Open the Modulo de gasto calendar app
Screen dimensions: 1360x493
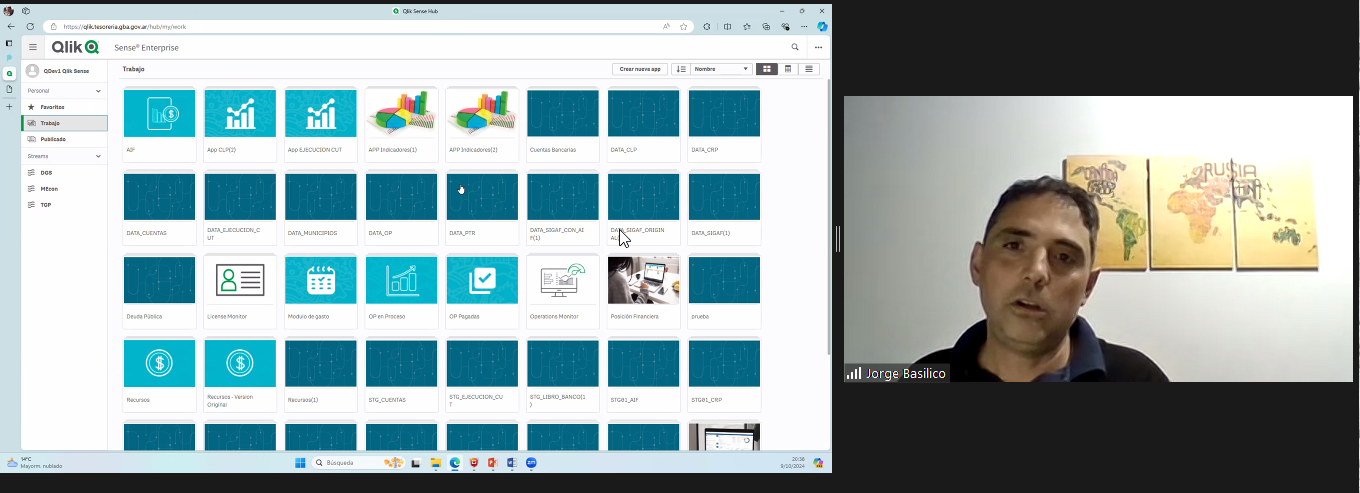[321, 281]
